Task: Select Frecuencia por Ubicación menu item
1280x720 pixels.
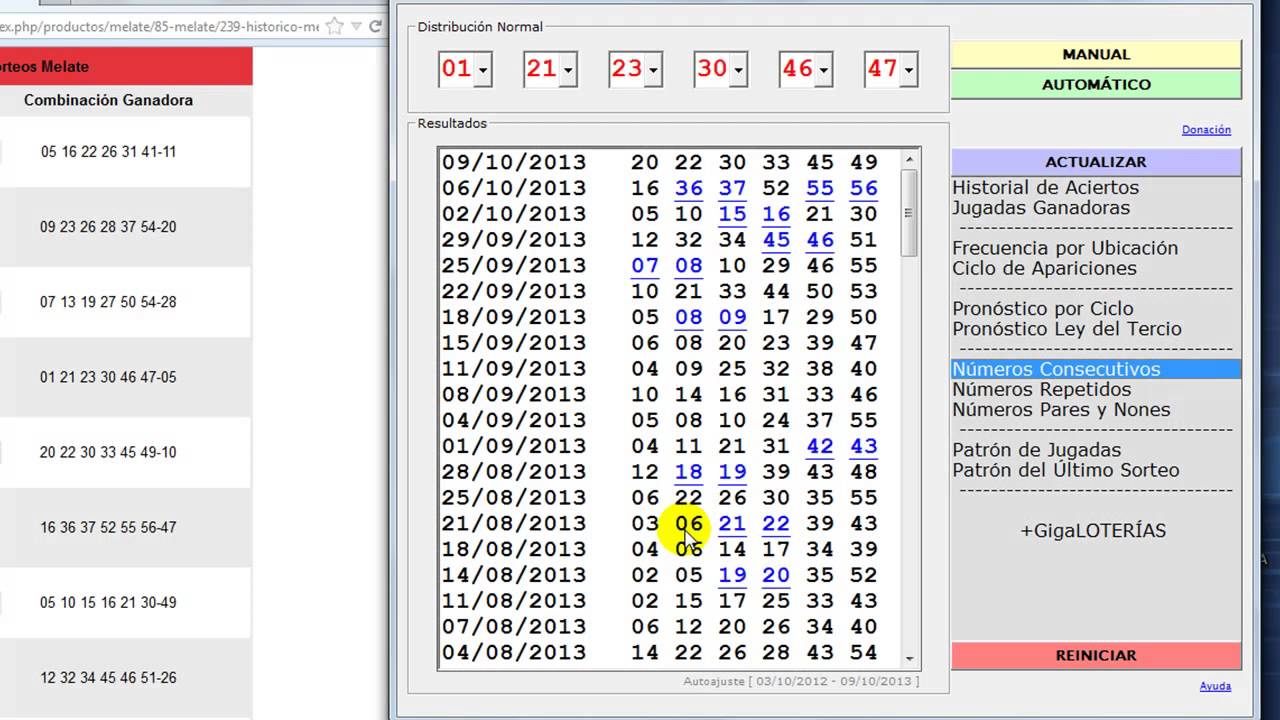Action: click(x=1065, y=248)
